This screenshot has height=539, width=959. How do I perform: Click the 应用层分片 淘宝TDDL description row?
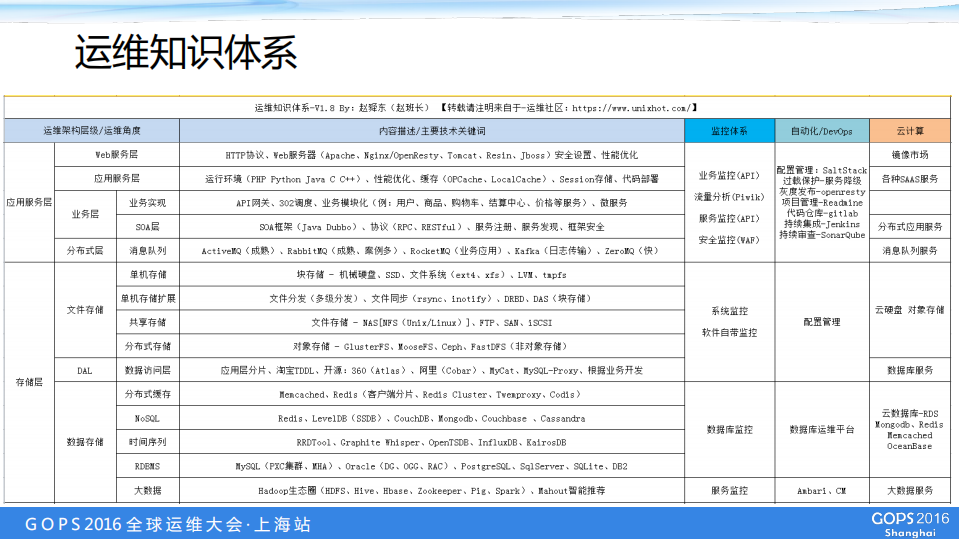[x=432, y=371]
